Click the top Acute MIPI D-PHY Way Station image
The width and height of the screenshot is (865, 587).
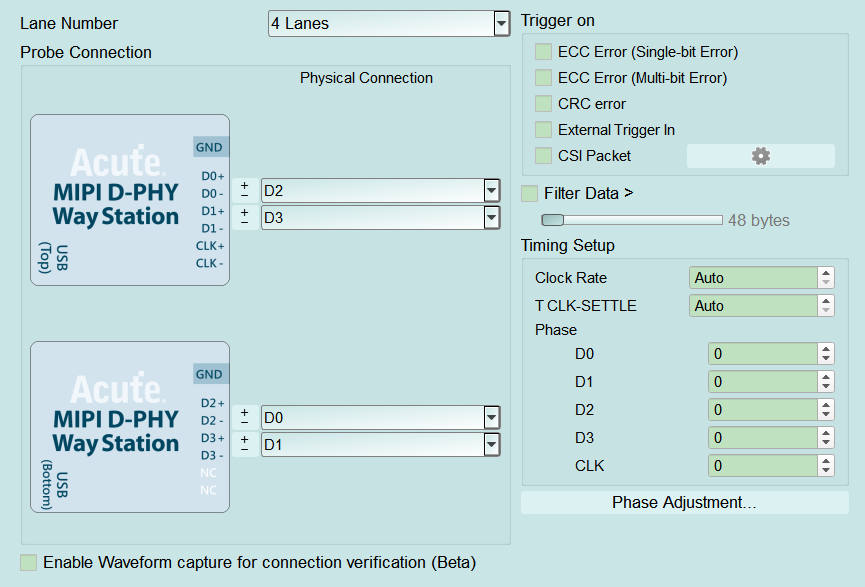coord(130,200)
